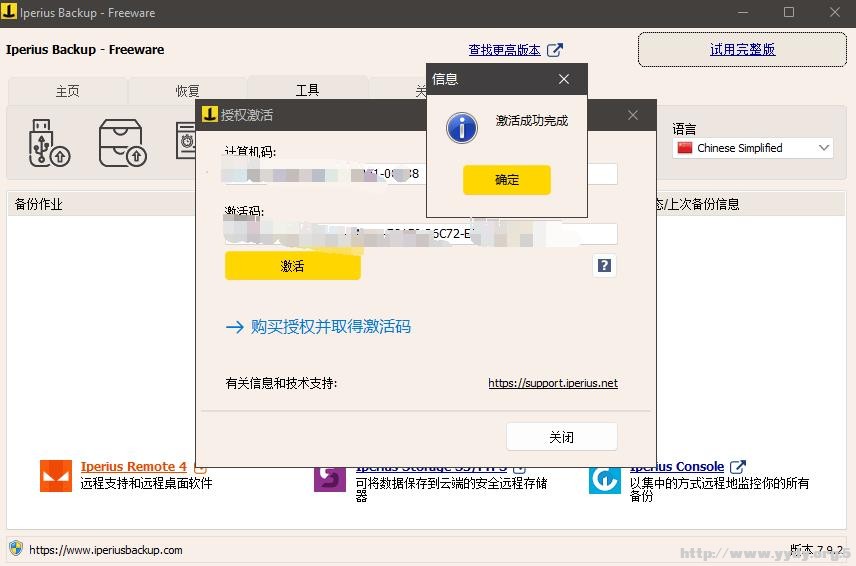
Task: Switch to the 恢复 tab
Action: [187, 91]
